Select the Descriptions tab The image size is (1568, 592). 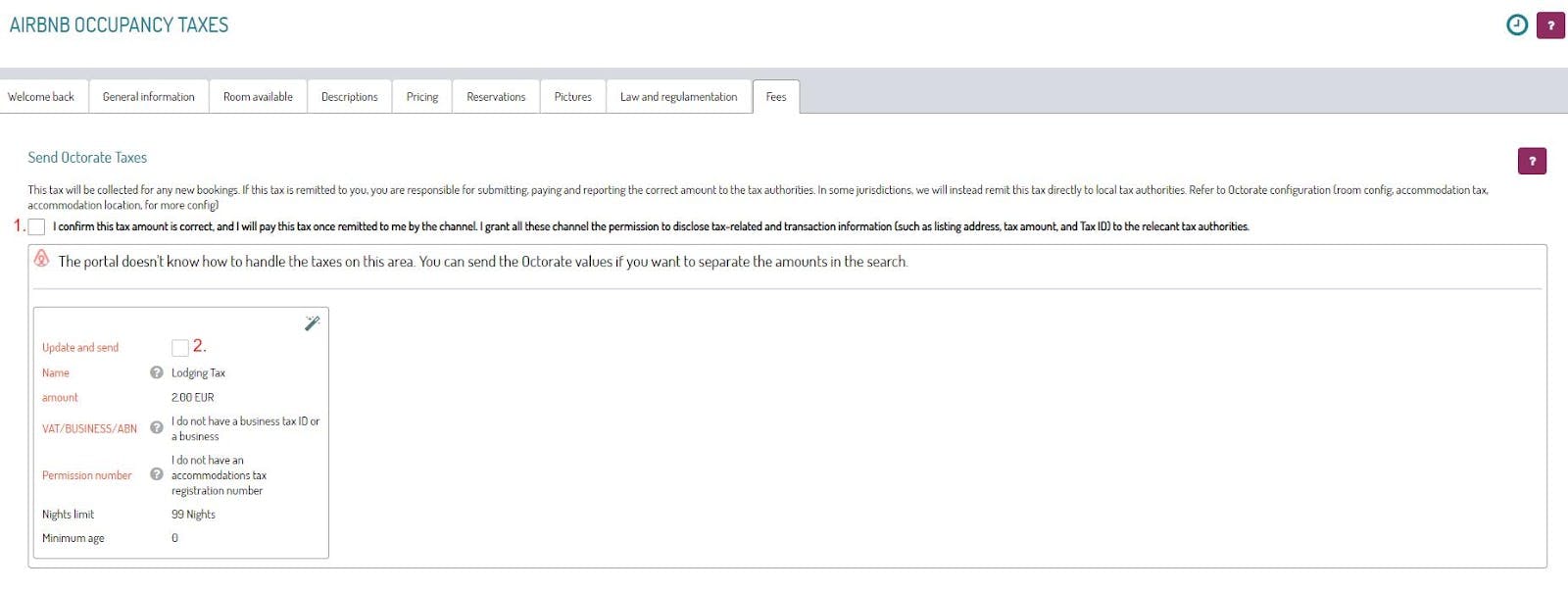click(x=350, y=97)
